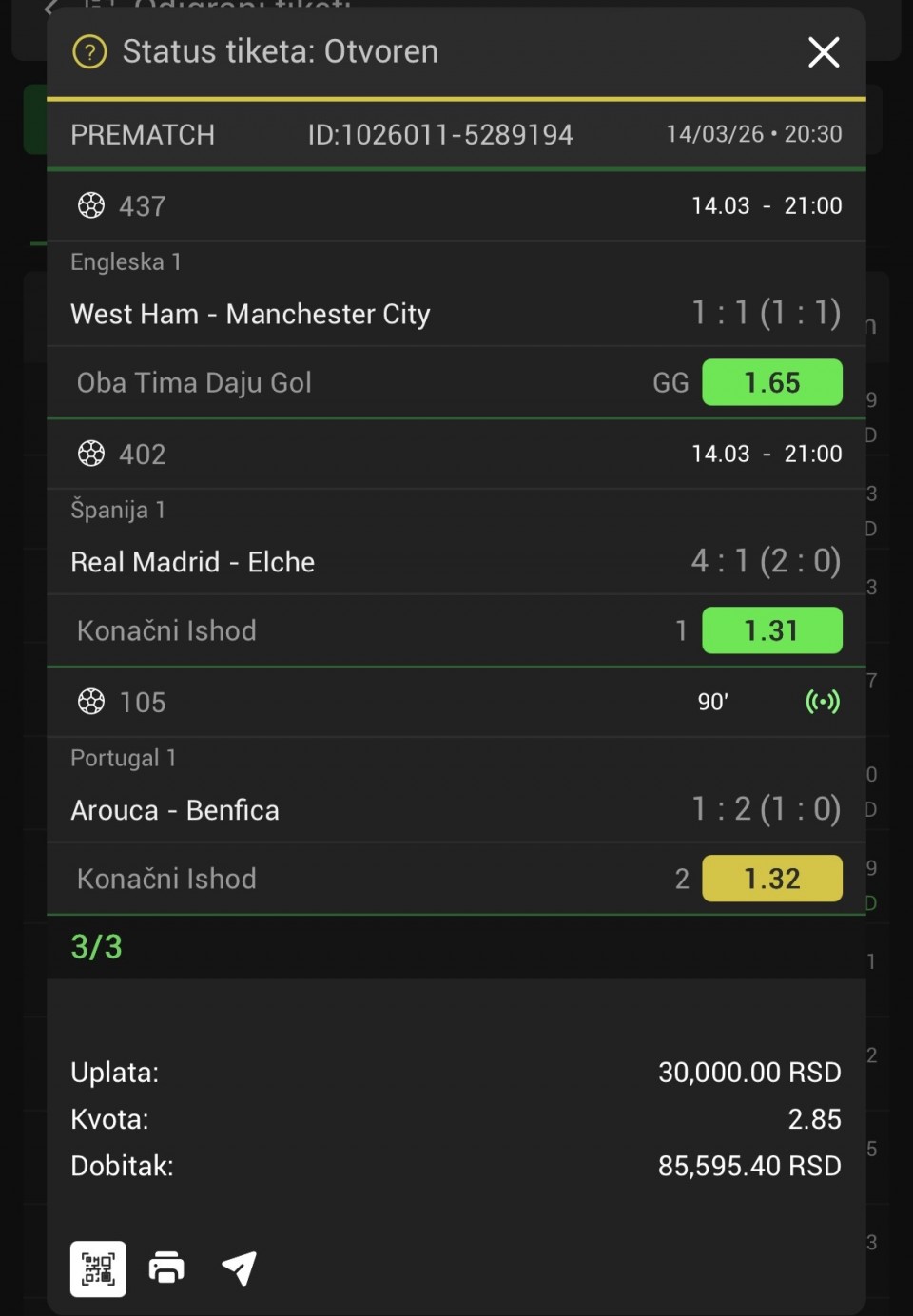Click the question mark status icon
The height and width of the screenshot is (1316, 913).
(x=90, y=52)
